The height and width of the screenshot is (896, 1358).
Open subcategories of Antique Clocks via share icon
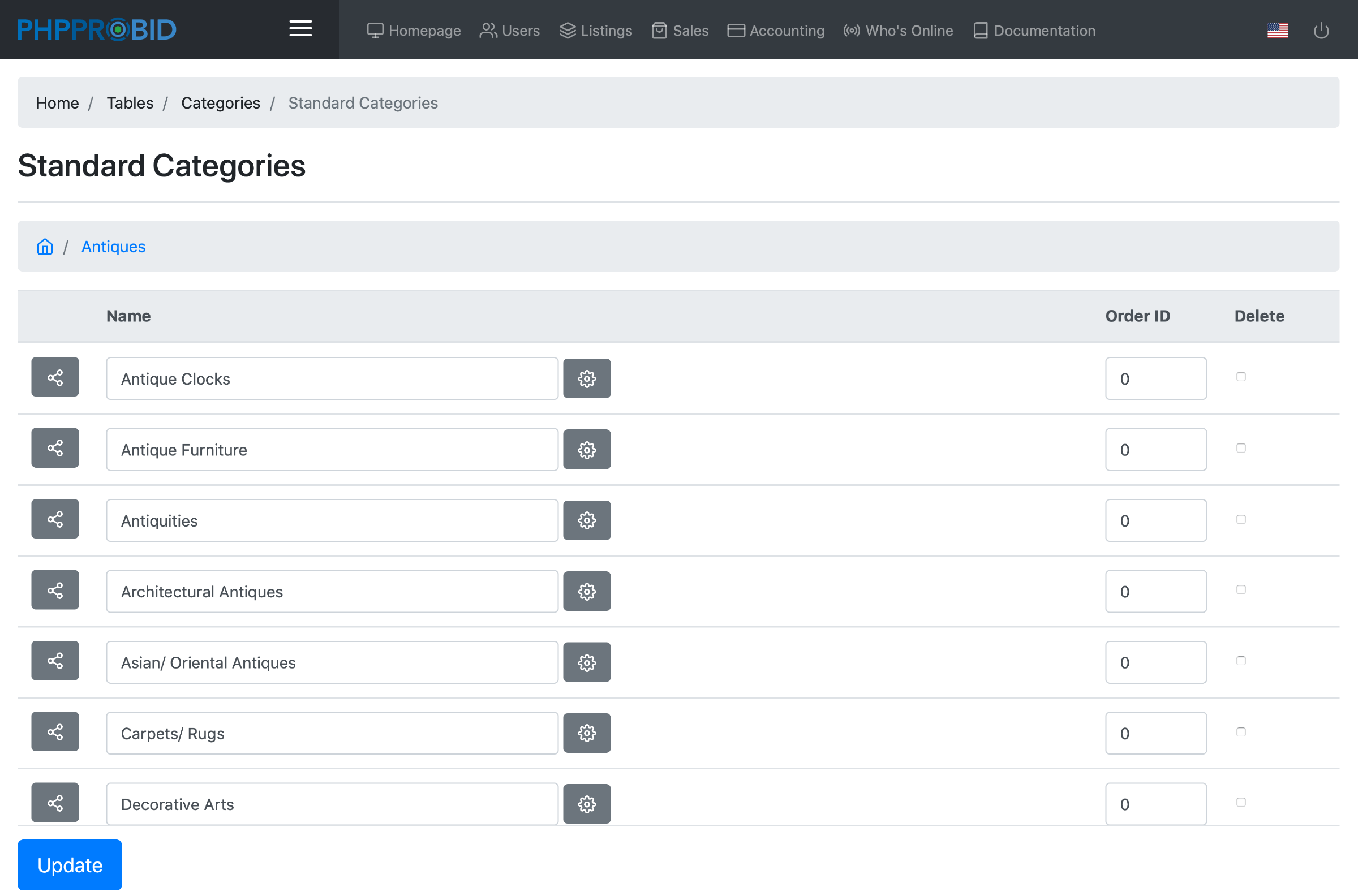click(55, 377)
